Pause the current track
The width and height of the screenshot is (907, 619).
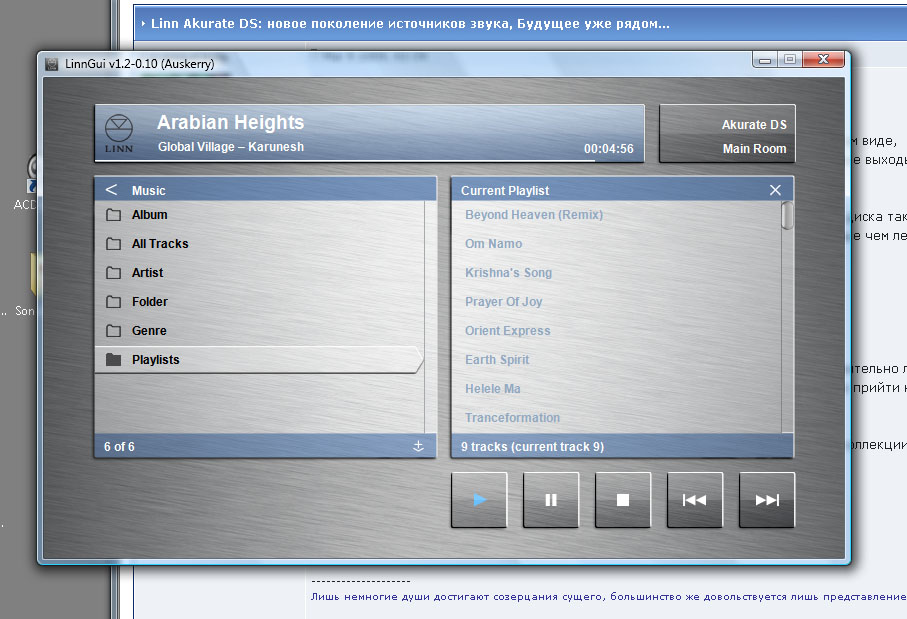[551, 500]
